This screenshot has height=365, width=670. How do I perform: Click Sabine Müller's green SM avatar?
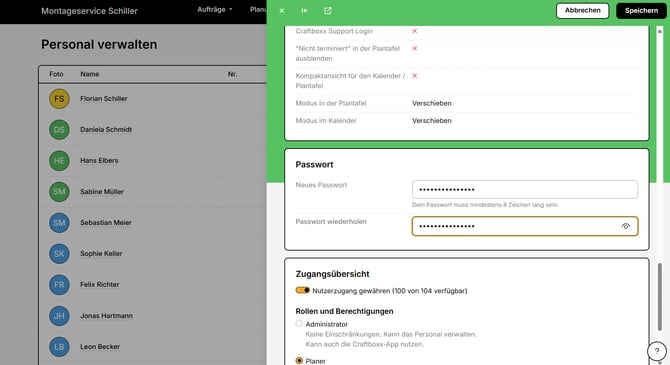pyautogui.click(x=59, y=192)
